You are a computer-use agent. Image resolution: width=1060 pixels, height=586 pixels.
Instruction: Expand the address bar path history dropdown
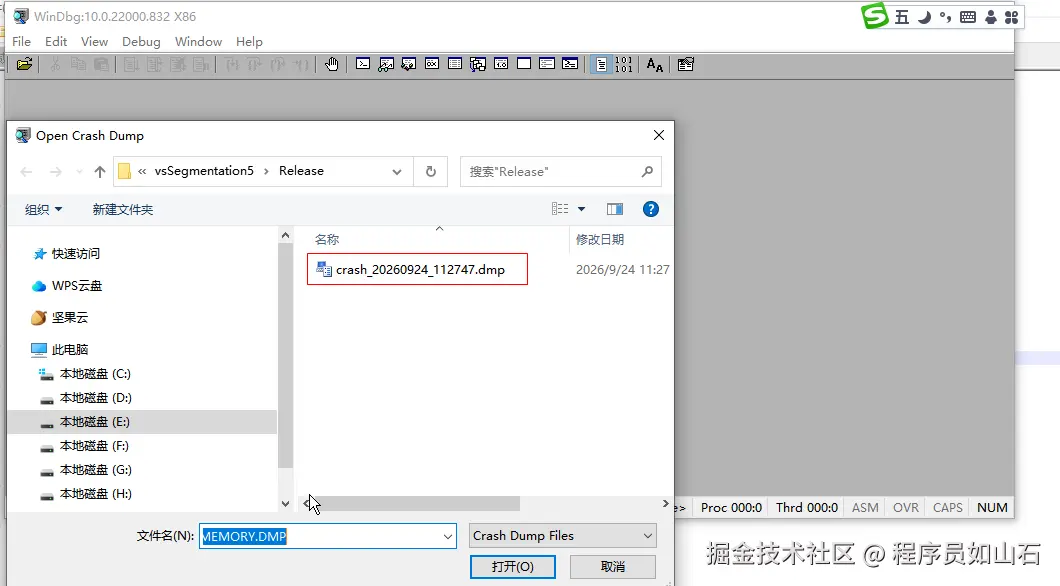pos(397,172)
